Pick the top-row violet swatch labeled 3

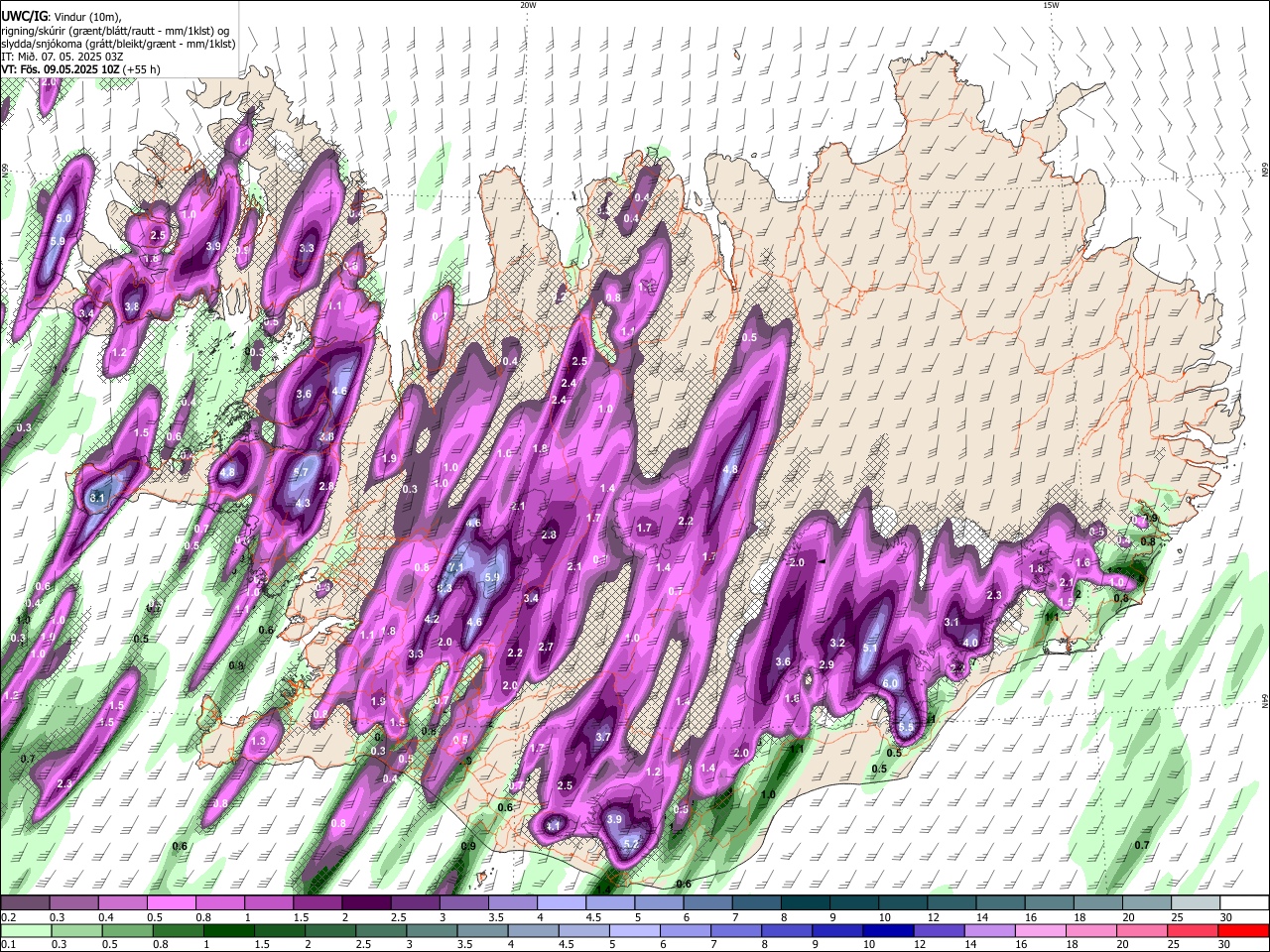tap(464, 902)
